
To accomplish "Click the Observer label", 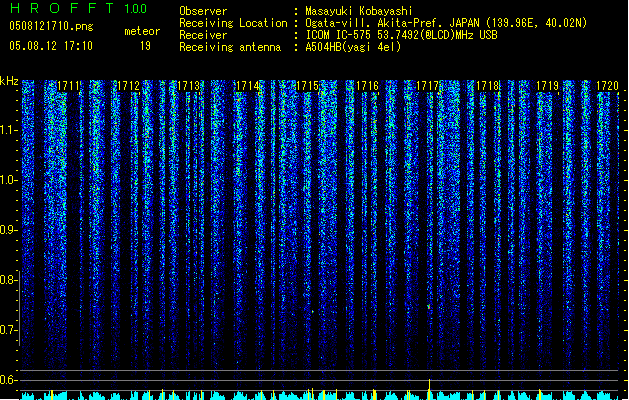I will click(203, 11).
